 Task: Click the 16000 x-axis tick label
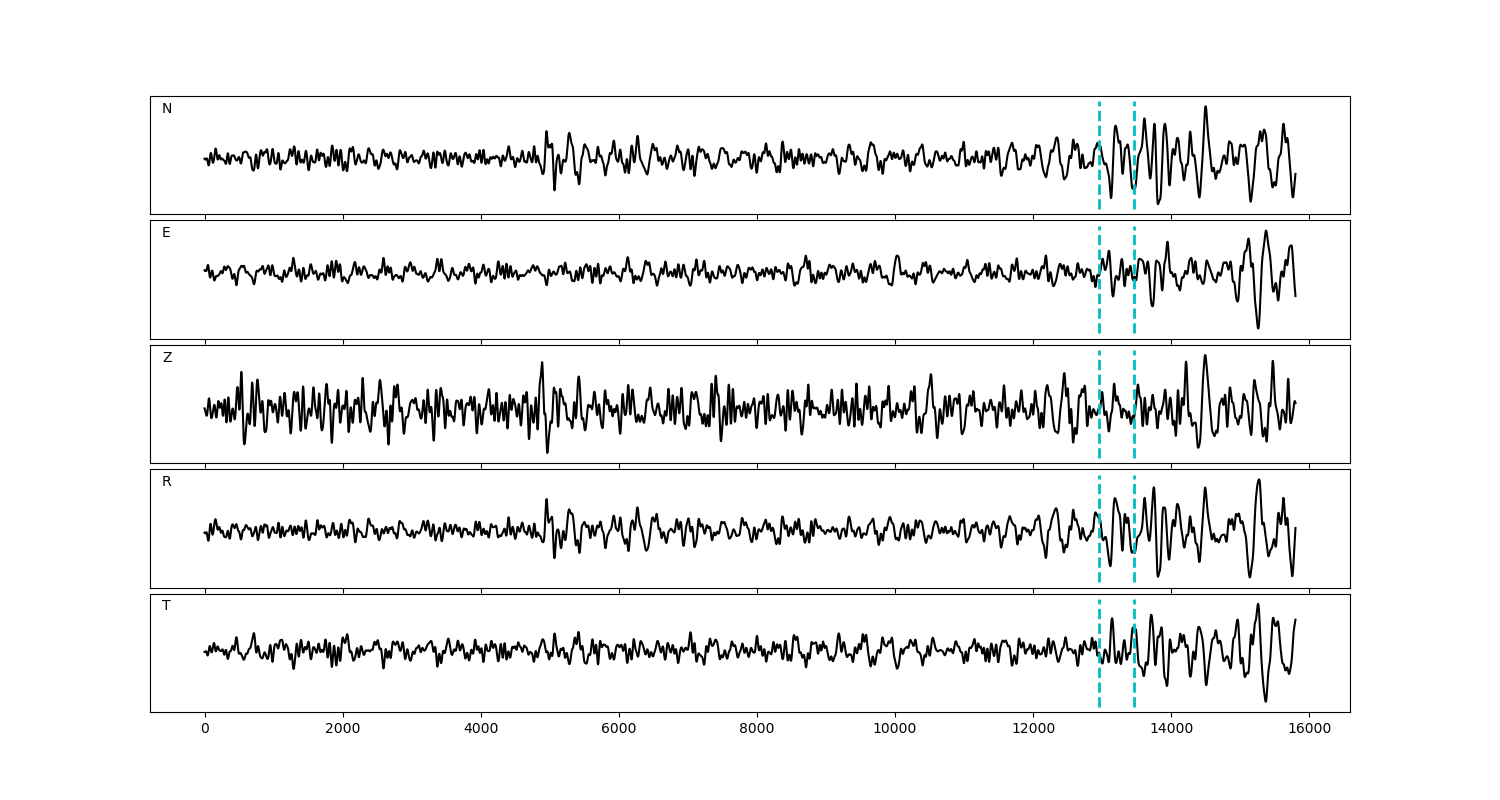[x=1309, y=730]
